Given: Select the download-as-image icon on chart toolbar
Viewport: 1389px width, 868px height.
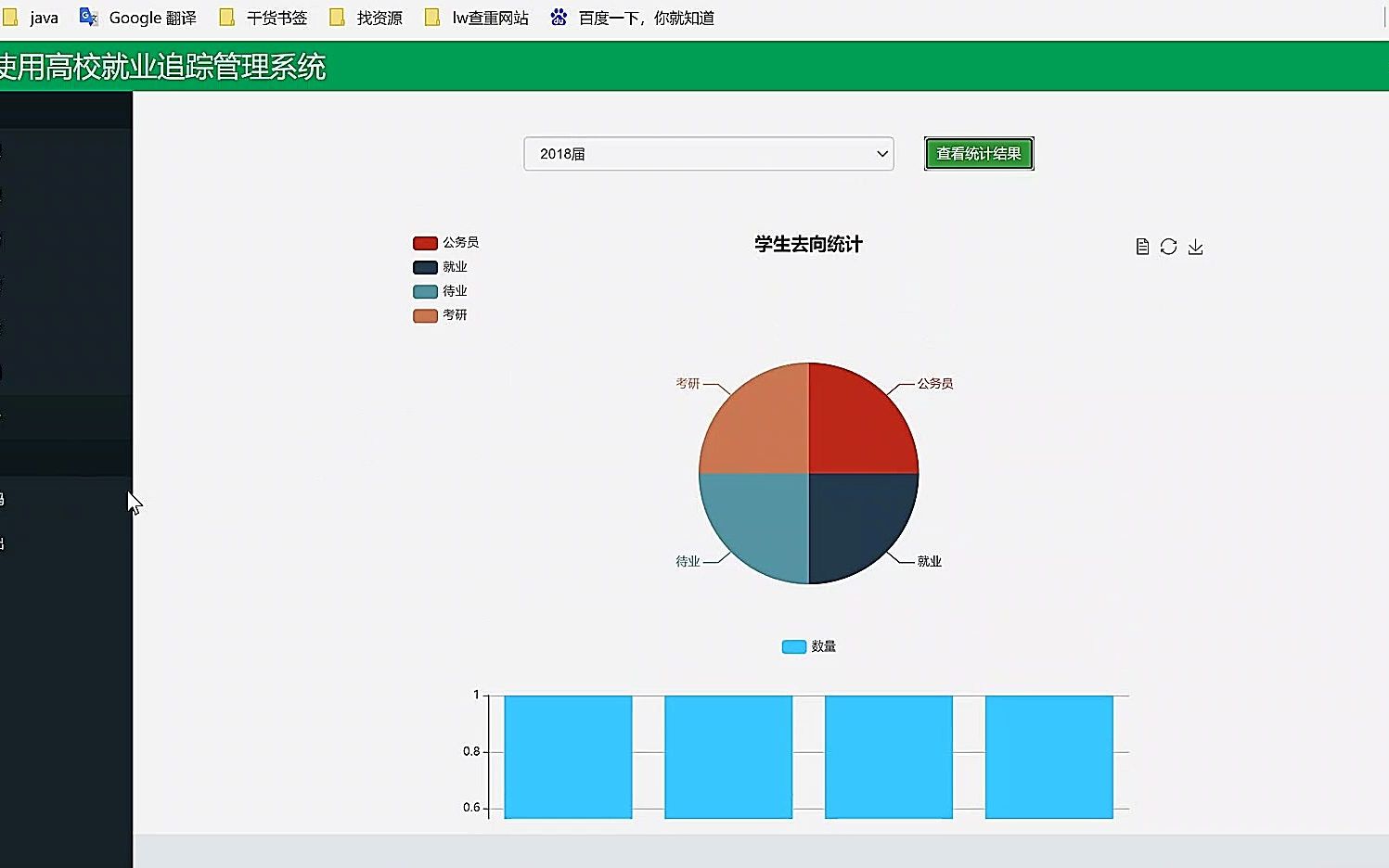Looking at the screenshot, I should (1195, 246).
